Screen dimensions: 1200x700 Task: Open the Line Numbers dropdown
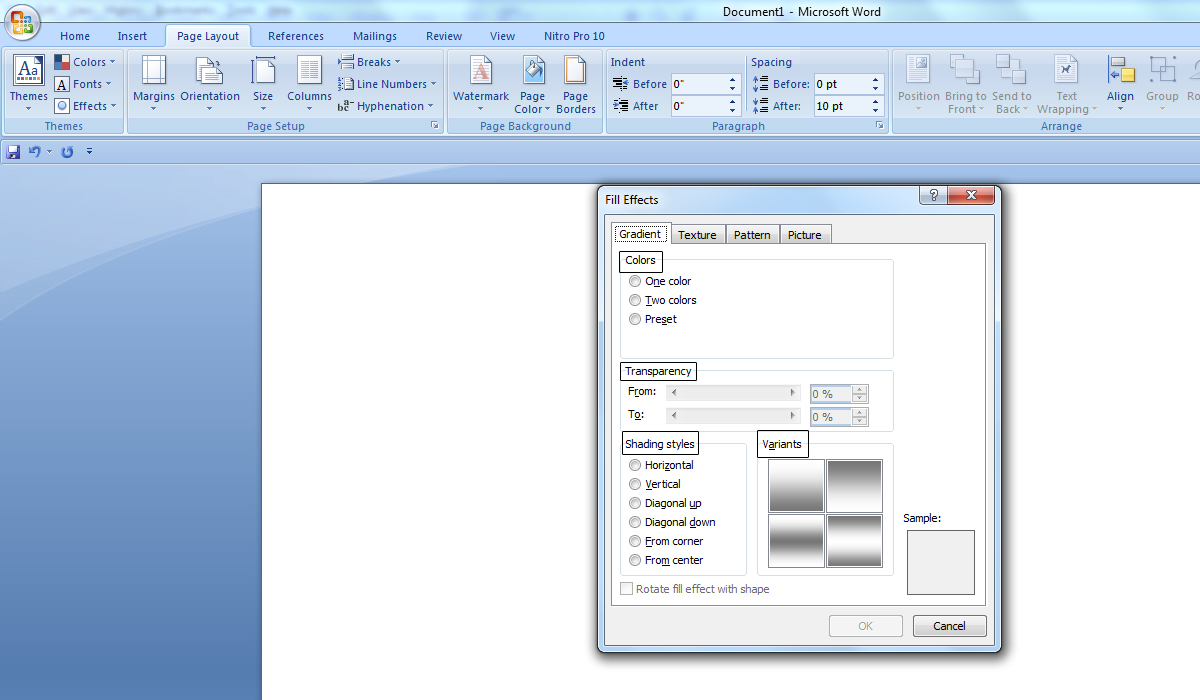386,84
